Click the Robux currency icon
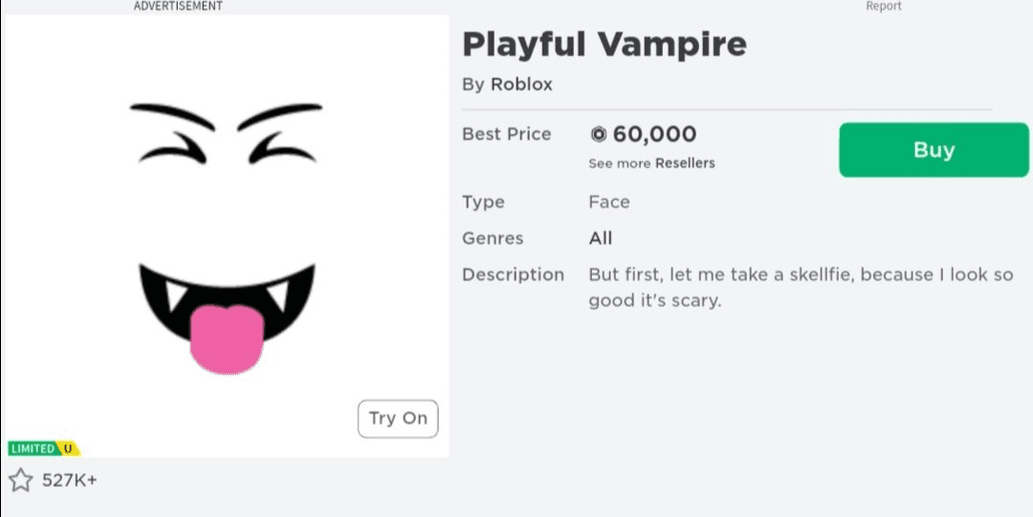The image size is (1033, 517). 598,135
